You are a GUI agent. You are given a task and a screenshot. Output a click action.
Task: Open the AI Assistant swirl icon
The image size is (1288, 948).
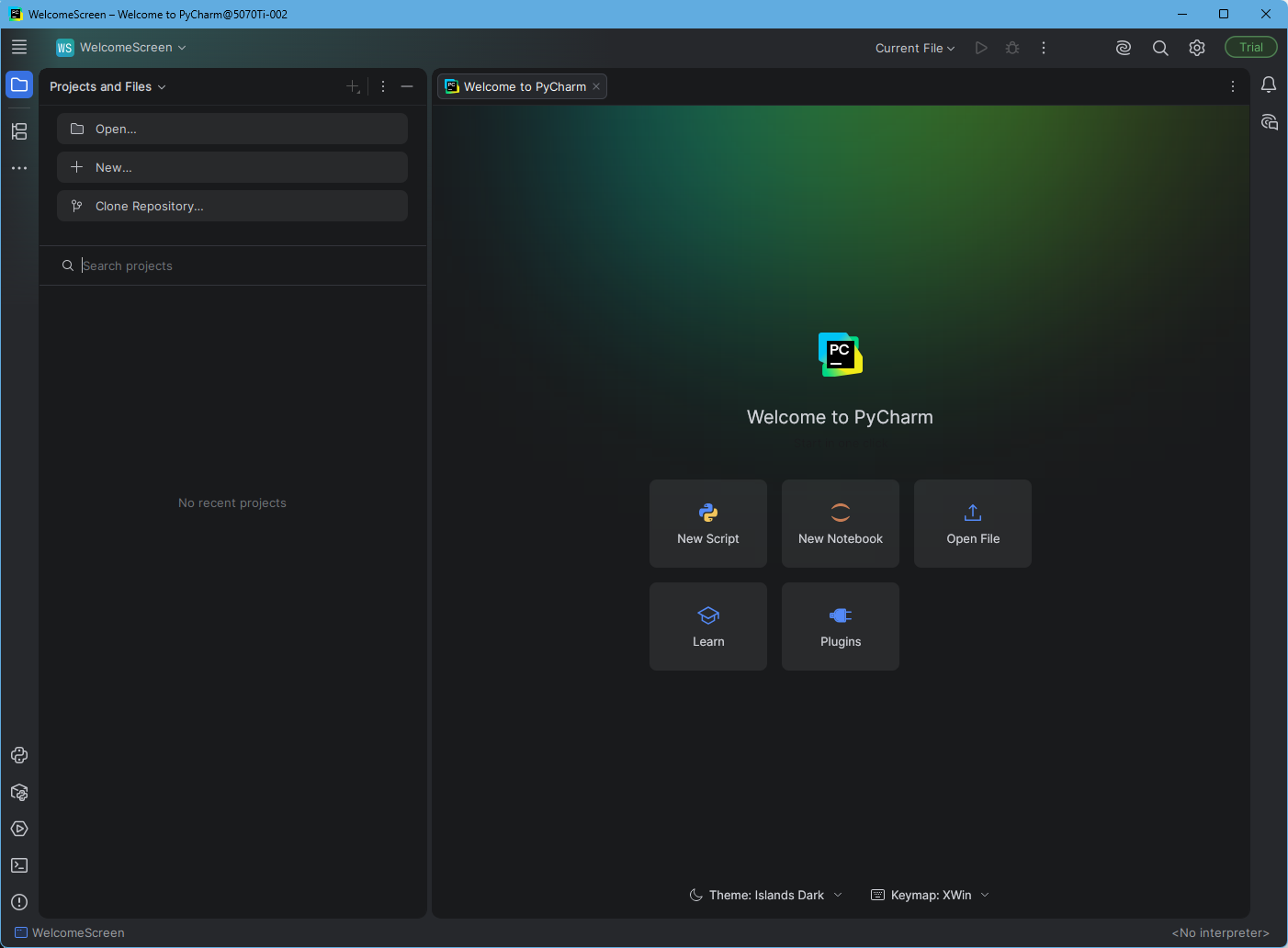pos(1124,48)
